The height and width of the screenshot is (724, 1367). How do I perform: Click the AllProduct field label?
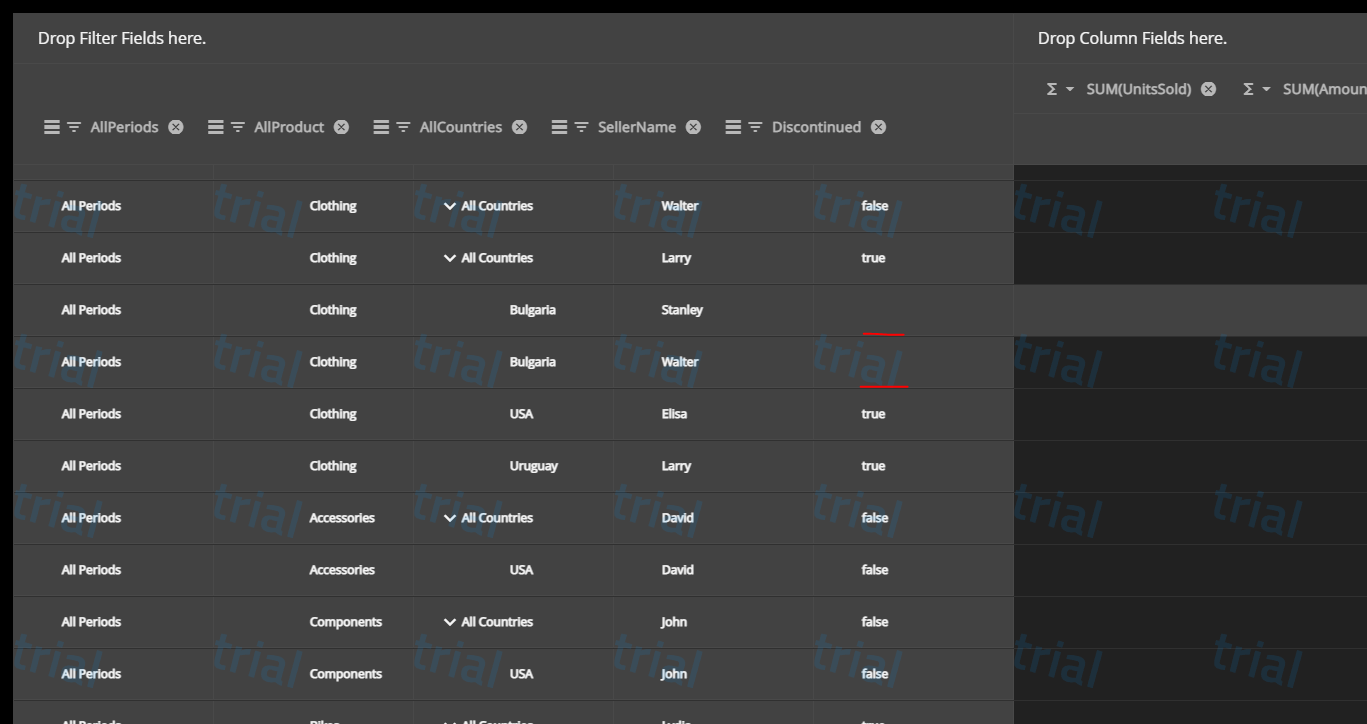click(290, 127)
